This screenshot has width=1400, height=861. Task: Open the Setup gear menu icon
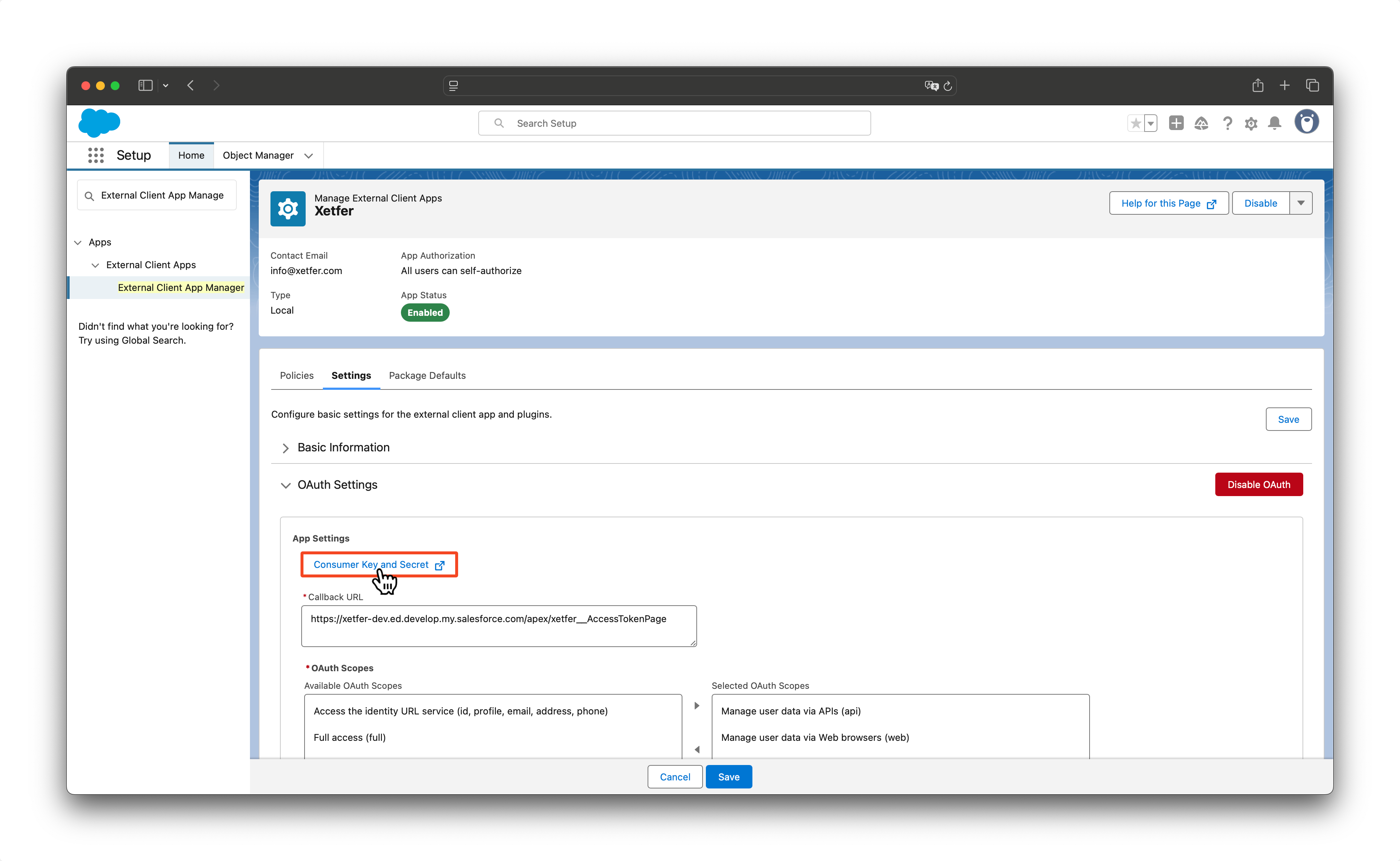(x=1251, y=123)
